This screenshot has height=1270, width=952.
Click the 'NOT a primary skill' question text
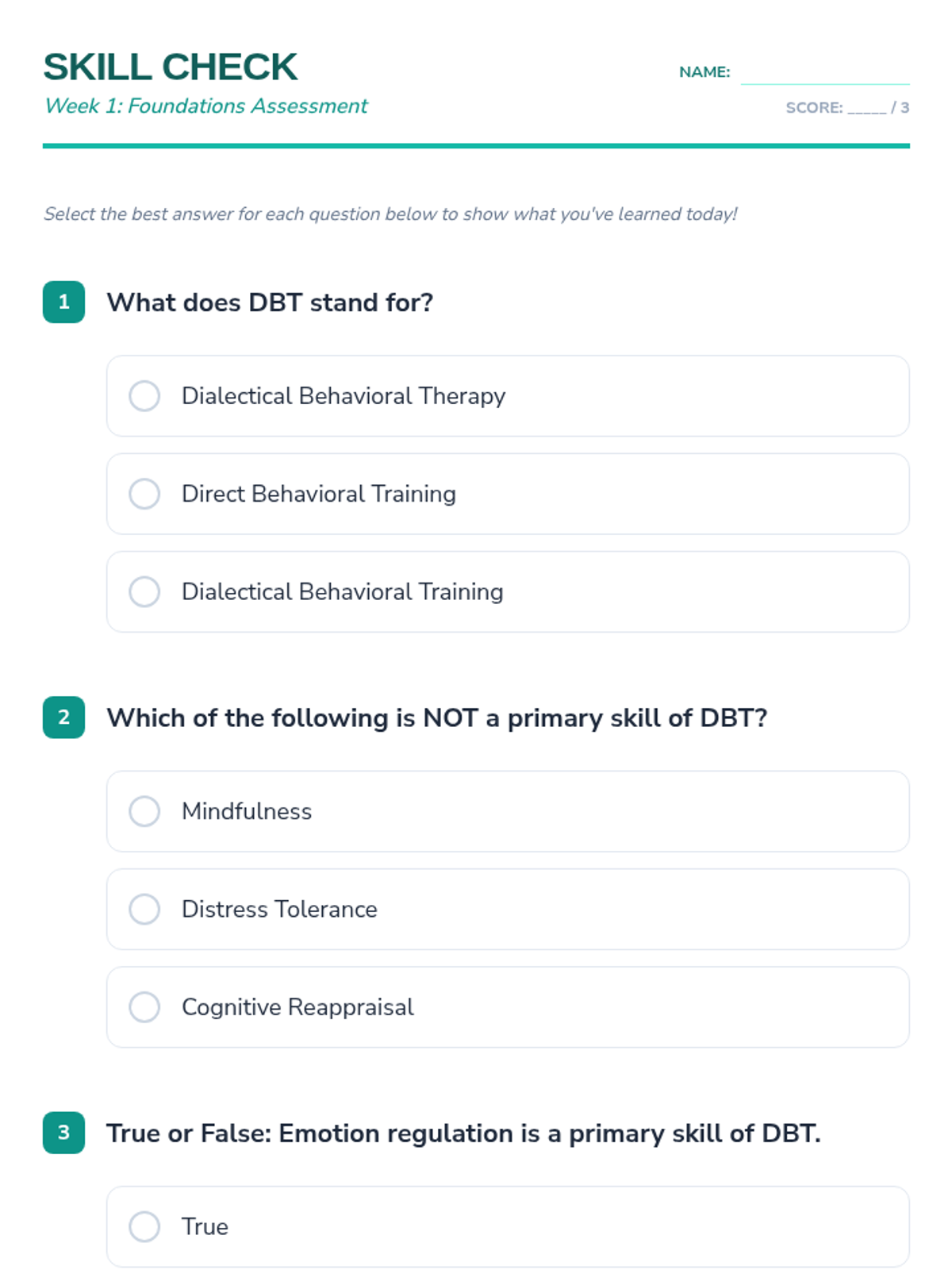(x=436, y=718)
